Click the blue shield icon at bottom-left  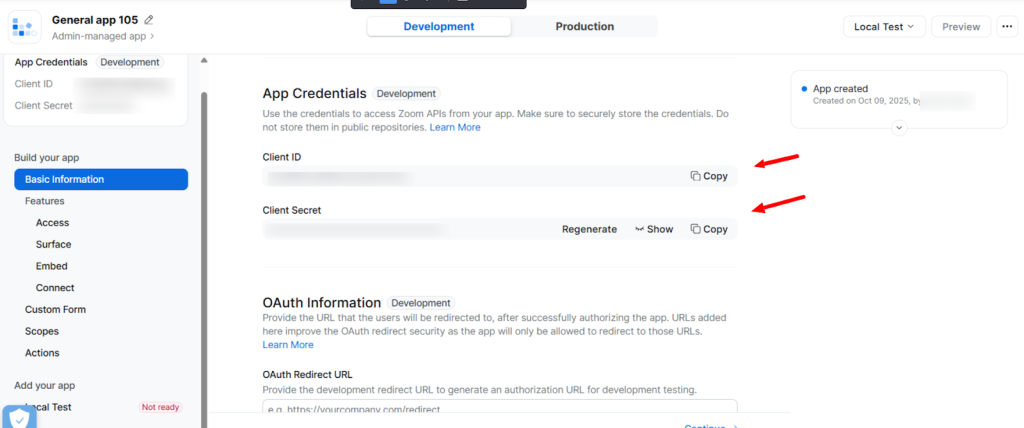[19, 417]
